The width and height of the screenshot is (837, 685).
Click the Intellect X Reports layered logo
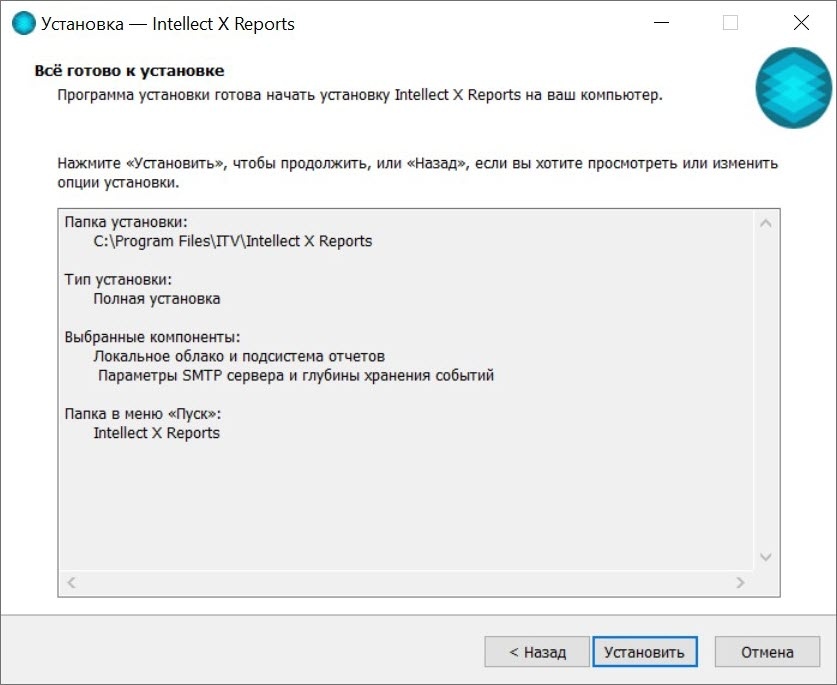(793, 88)
